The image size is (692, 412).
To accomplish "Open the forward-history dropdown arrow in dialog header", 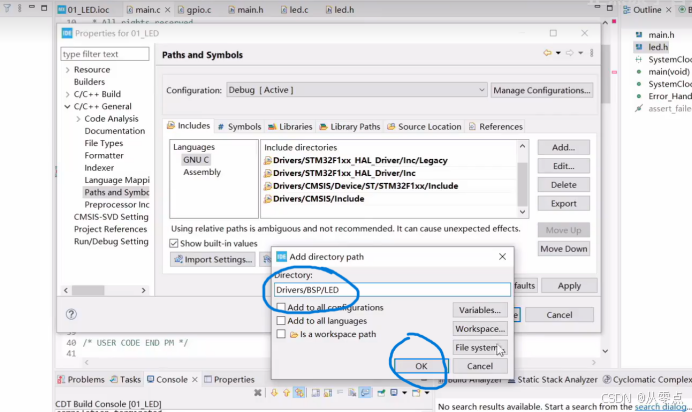I will 581,53.
